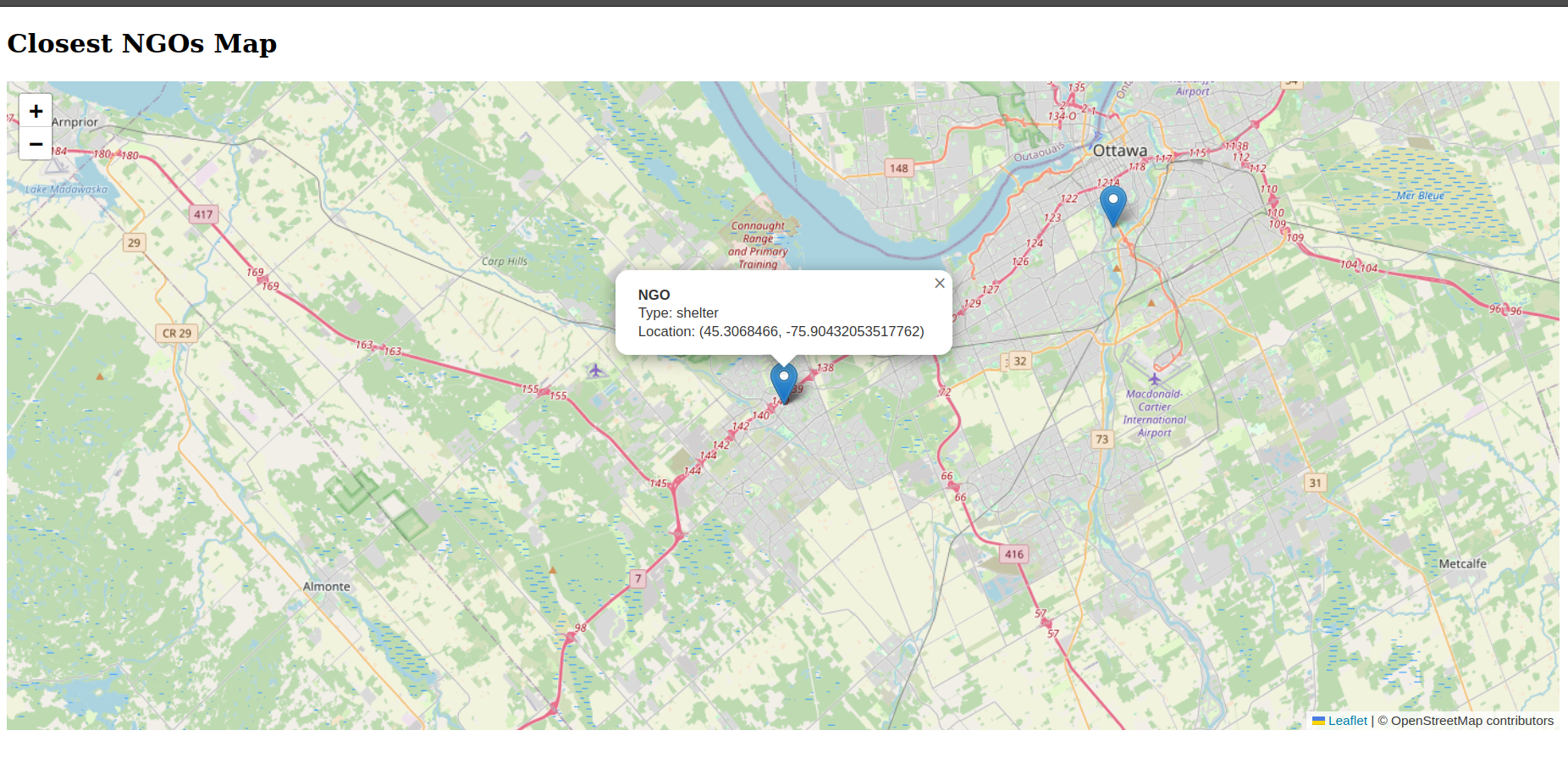Click the route 148 road shield
The width and height of the screenshot is (1568, 780).
point(898,168)
